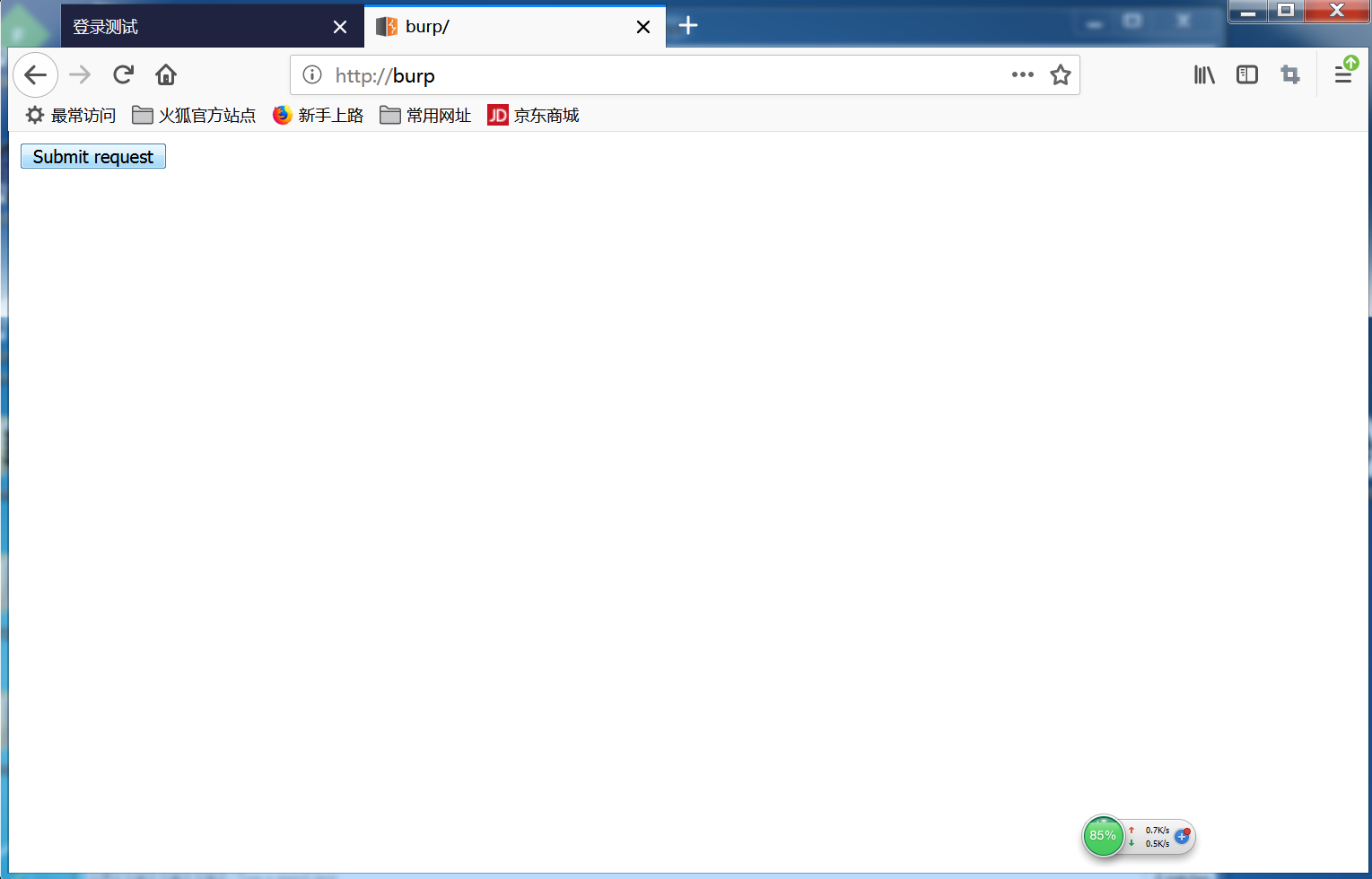
Task: Open the 常用网址 bookmark folder
Action: coord(425,116)
